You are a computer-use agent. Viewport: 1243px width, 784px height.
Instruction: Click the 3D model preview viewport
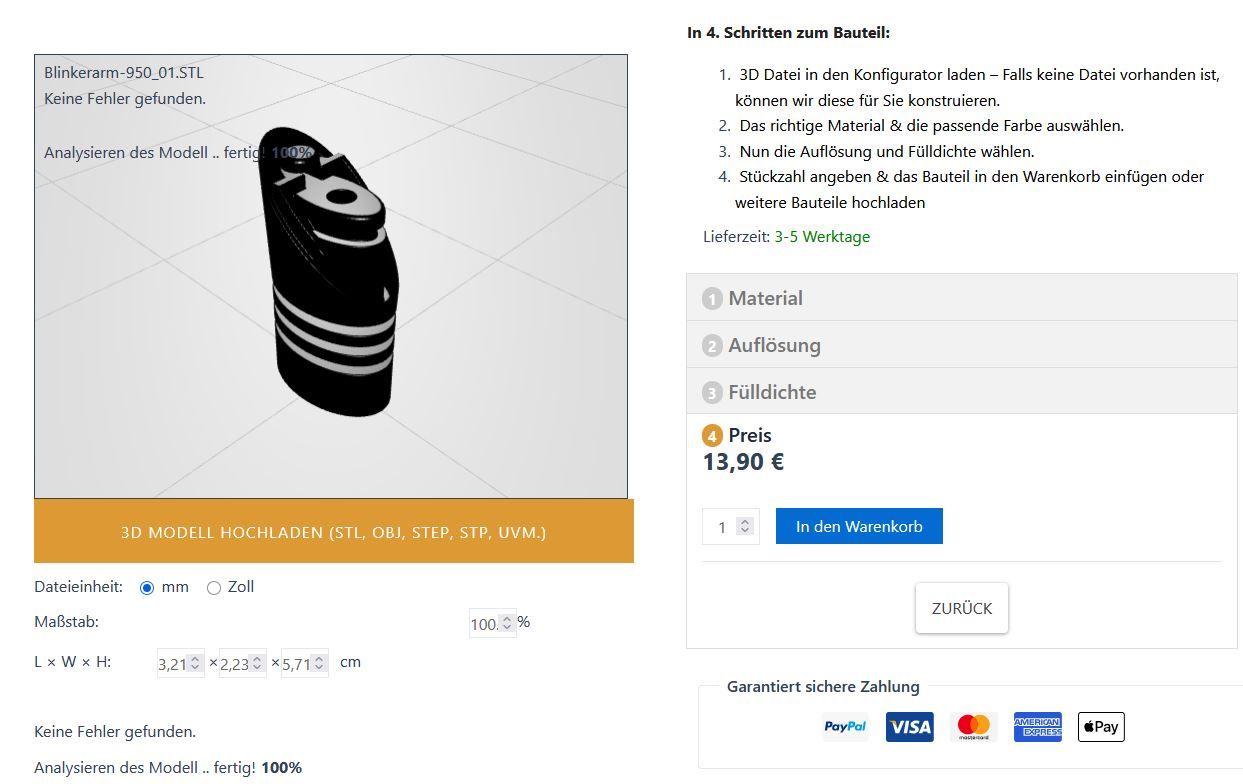(331, 276)
